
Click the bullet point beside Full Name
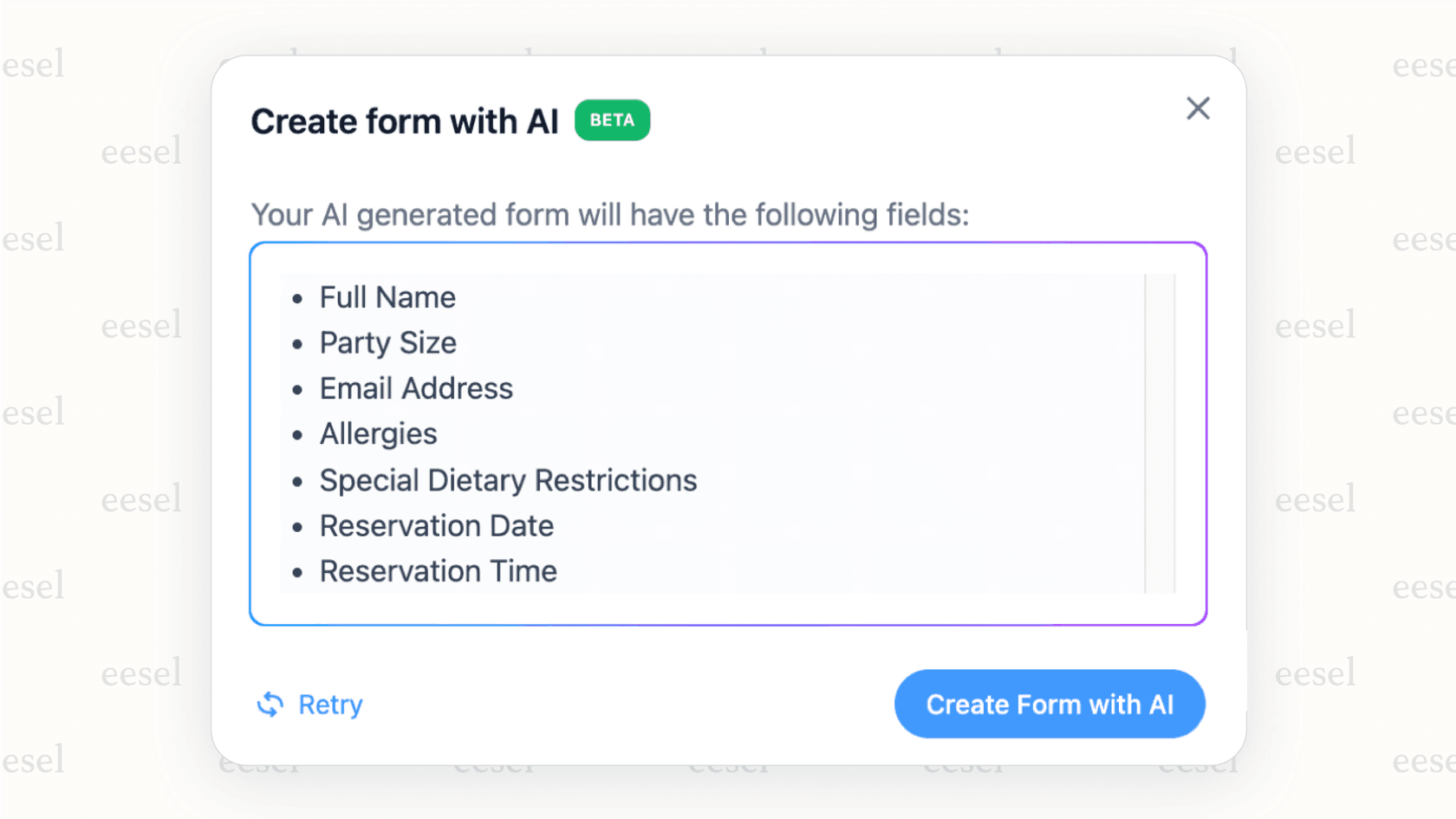297,299
